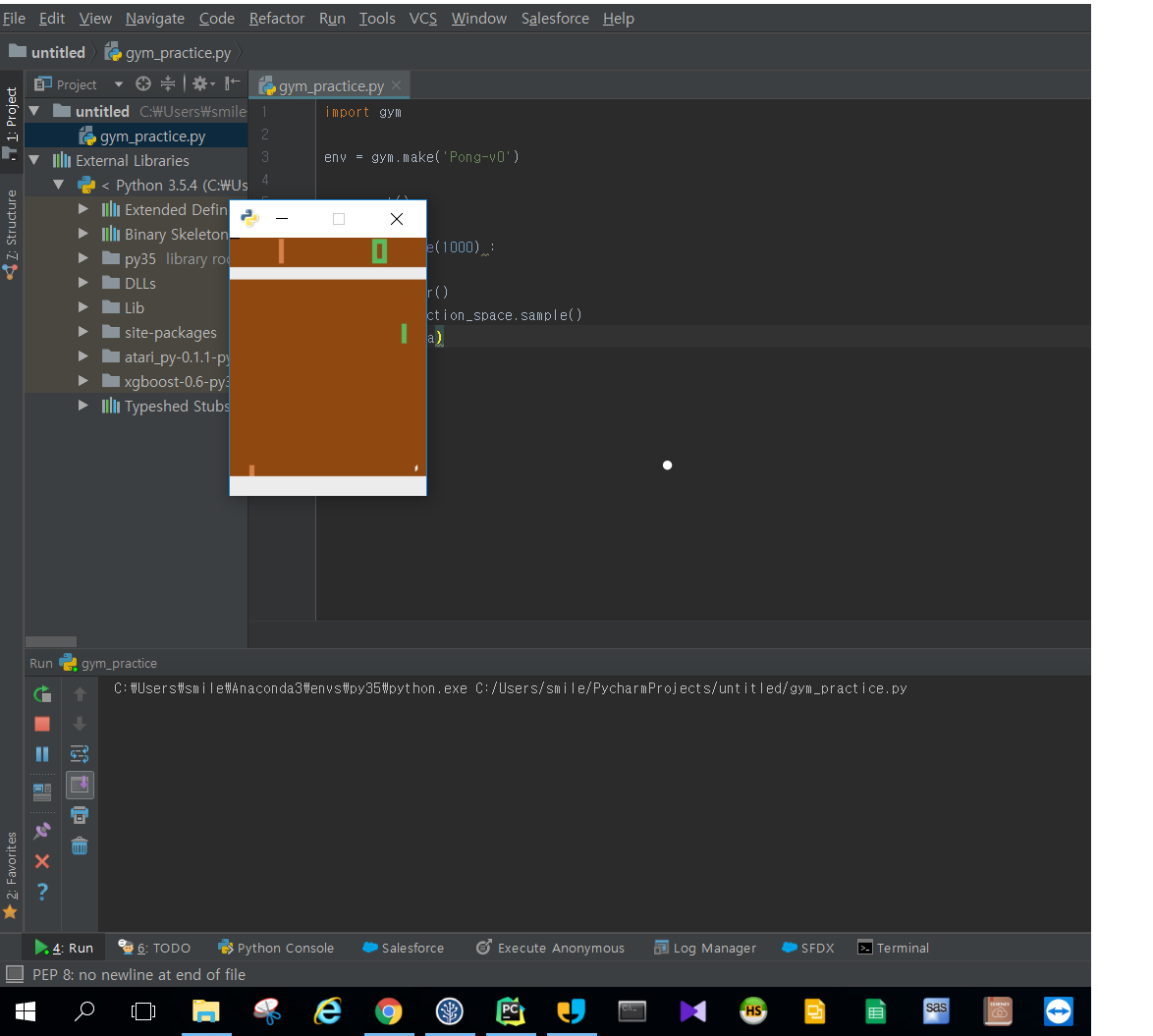Toggle up the stack trace arrow
This screenshot has width=1153, height=1036.
(80, 694)
